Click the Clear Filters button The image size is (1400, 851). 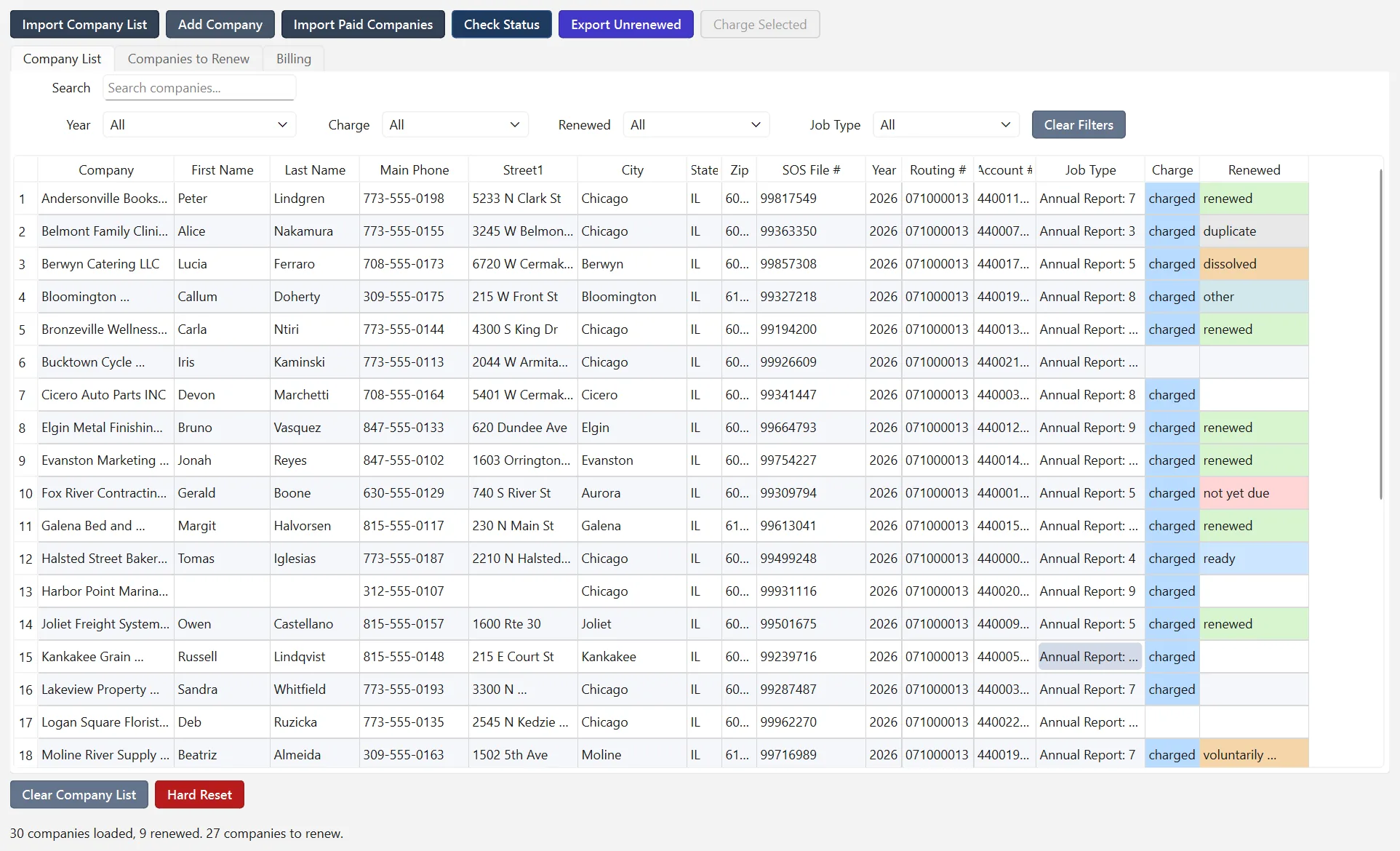pyautogui.click(x=1079, y=124)
